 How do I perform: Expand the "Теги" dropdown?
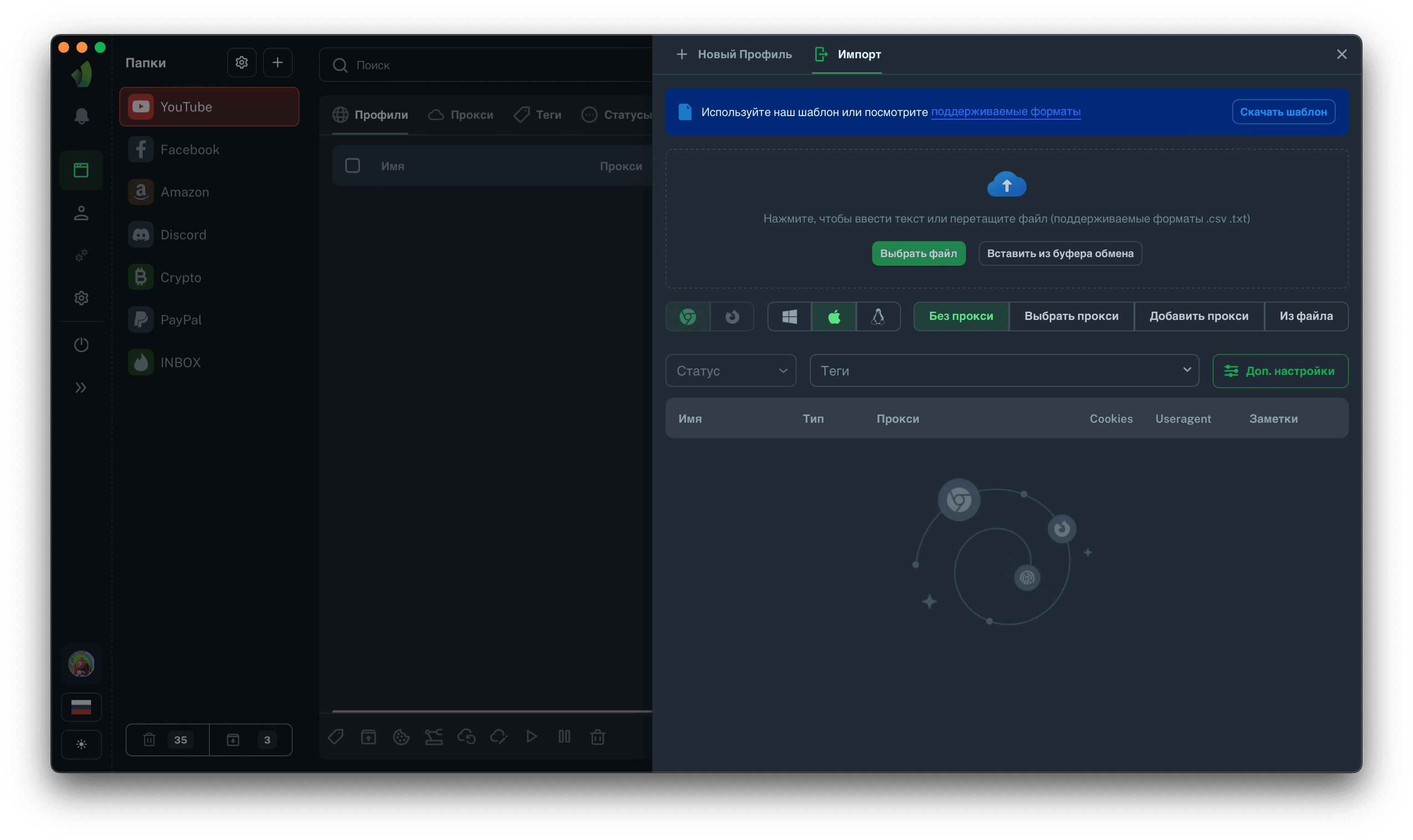[1004, 371]
